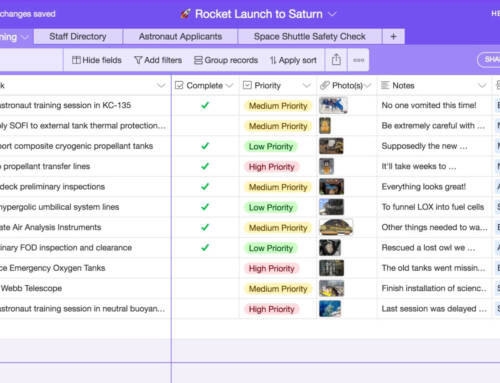
Task: Open the Priority column dropdown arrow
Action: coord(306,86)
